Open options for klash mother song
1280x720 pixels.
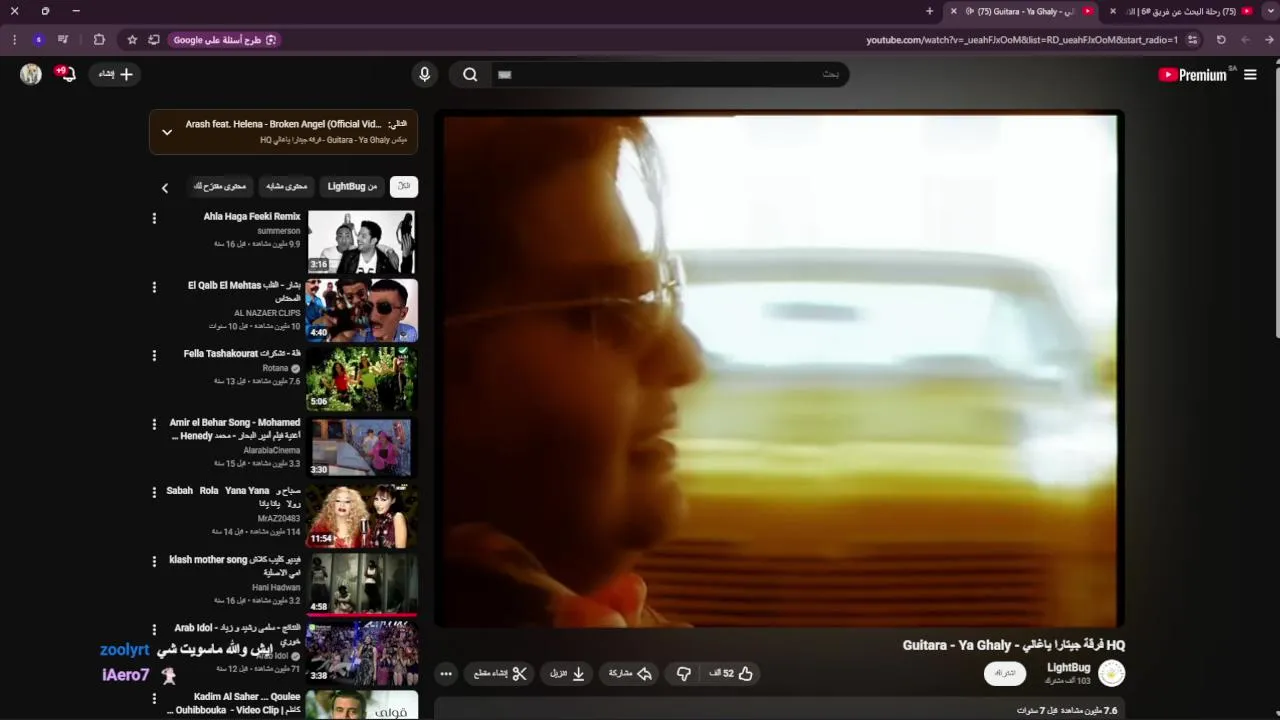pos(154,561)
